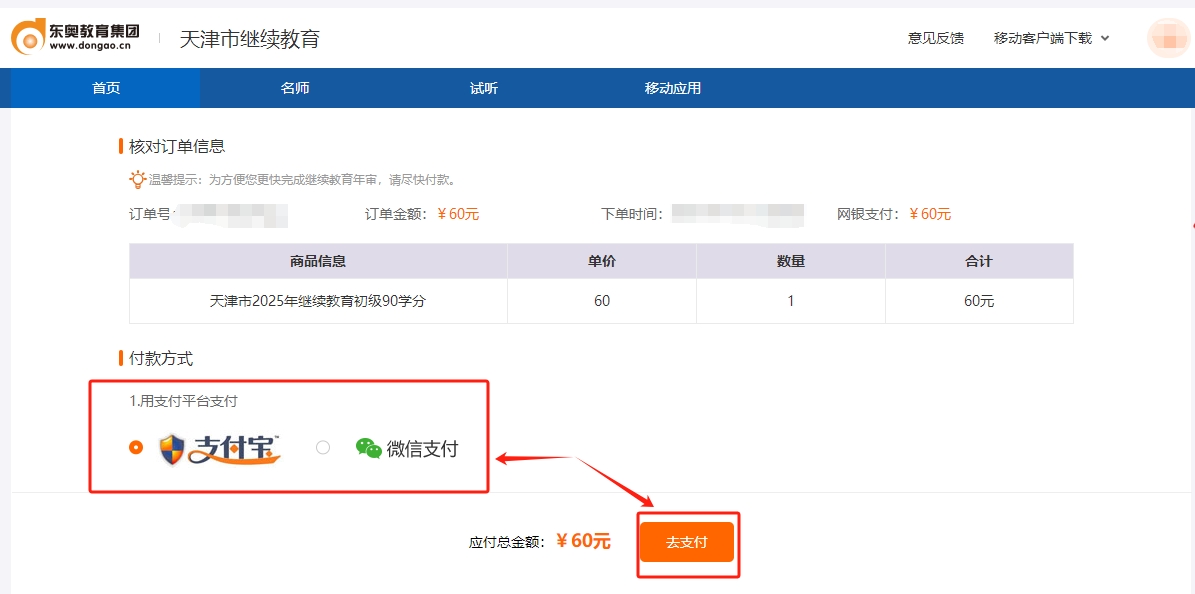Click the orange marker beside 付款方式
1195x594 pixels.
point(119,358)
